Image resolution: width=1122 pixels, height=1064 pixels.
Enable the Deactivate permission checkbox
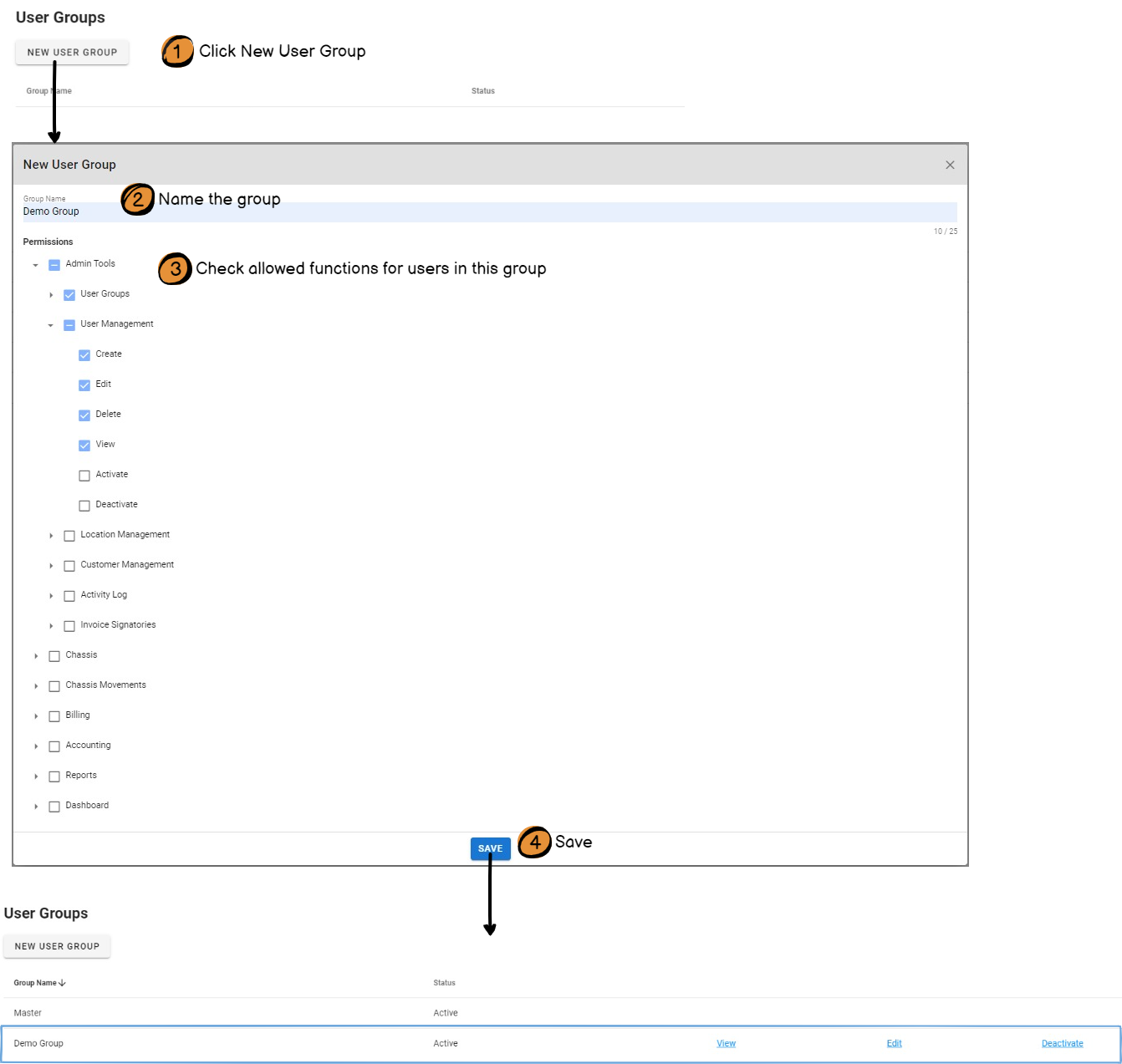[84, 506]
